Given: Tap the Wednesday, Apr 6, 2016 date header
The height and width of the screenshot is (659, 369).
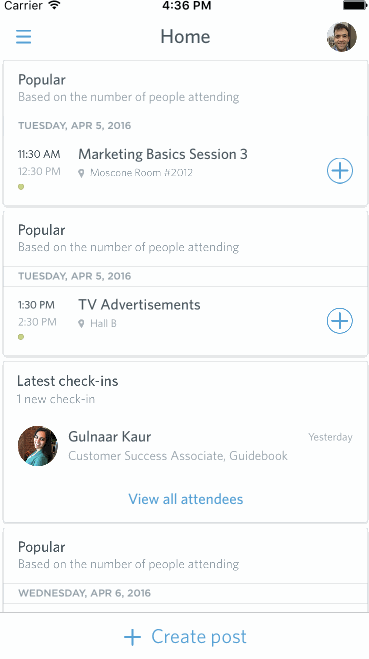Looking at the screenshot, I should click(x=84, y=593).
